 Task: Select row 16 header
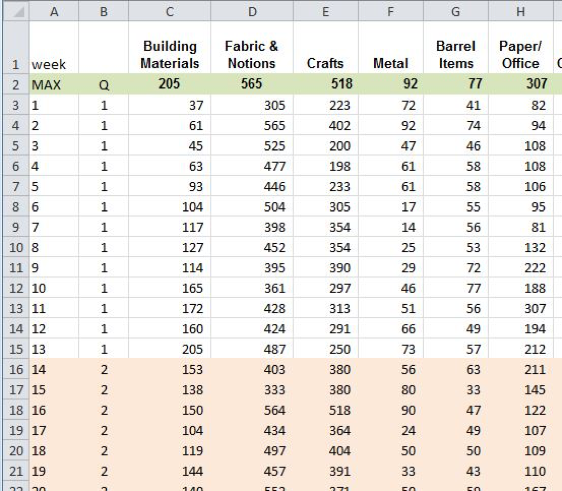[16, 369]
